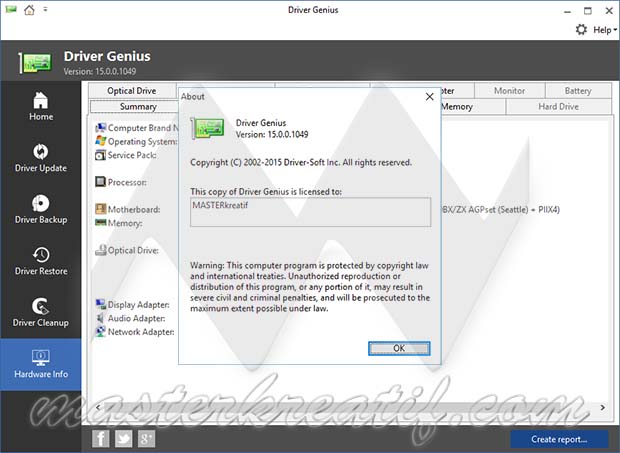This screenshot has width=620, height=453.
Task: Click the licensed-to MASTERkreatif field
Action: [x=310, y=212]
